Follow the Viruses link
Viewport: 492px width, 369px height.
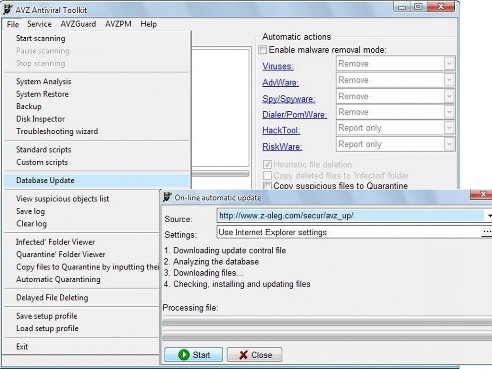278,66
